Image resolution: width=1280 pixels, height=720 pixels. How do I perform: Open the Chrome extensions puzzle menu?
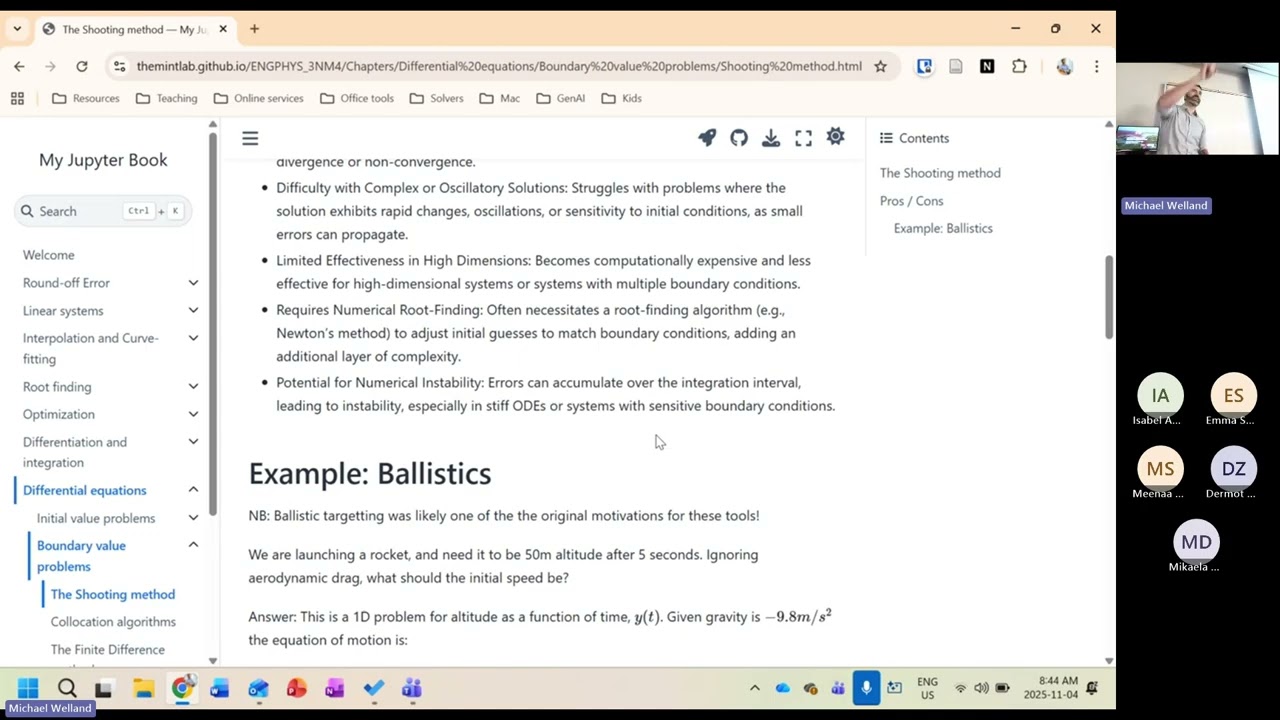pyautogui.click(x=1019, y=66)
